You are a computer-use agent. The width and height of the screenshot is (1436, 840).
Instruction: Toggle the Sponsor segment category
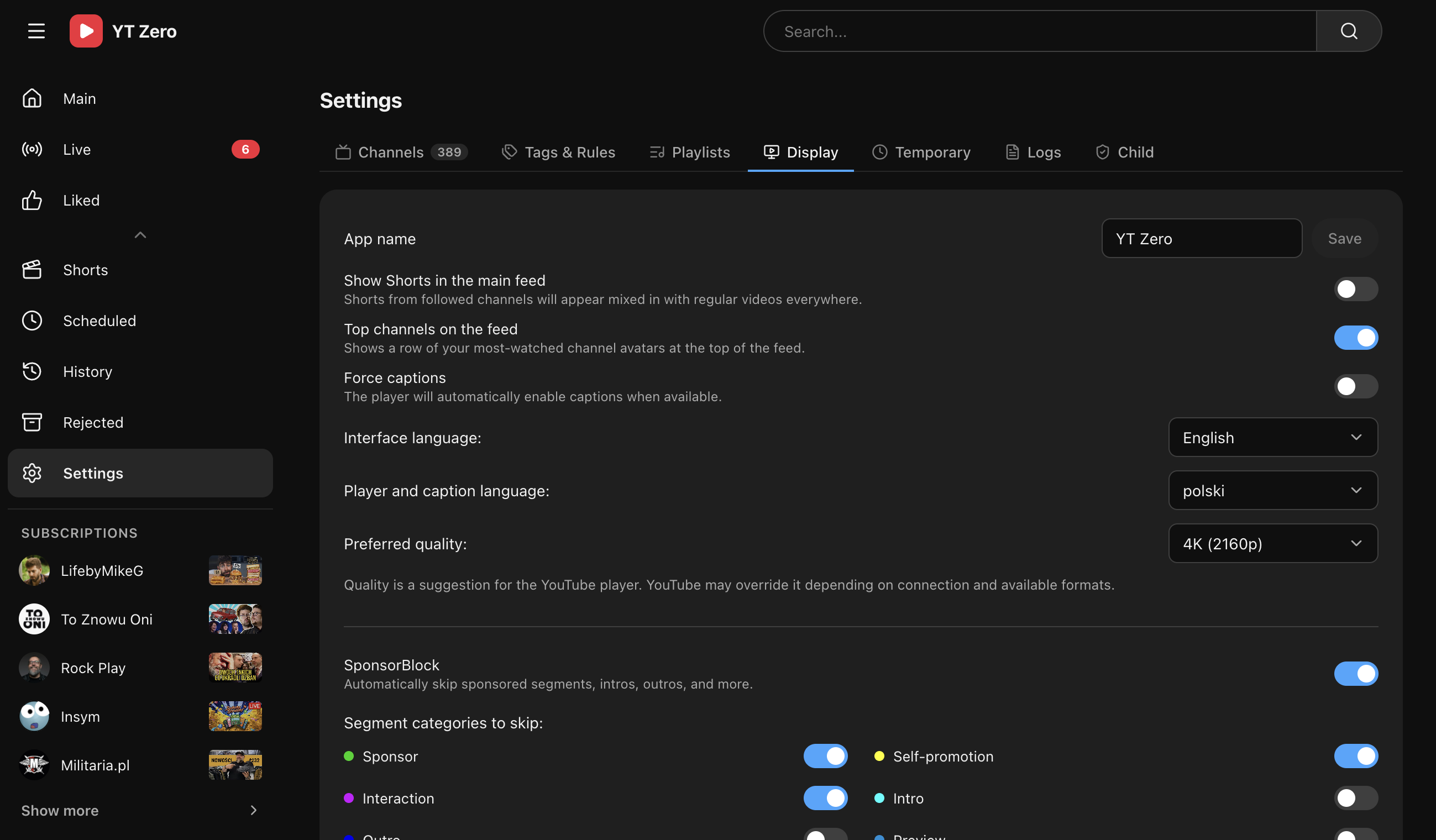(x=825, y=756)
